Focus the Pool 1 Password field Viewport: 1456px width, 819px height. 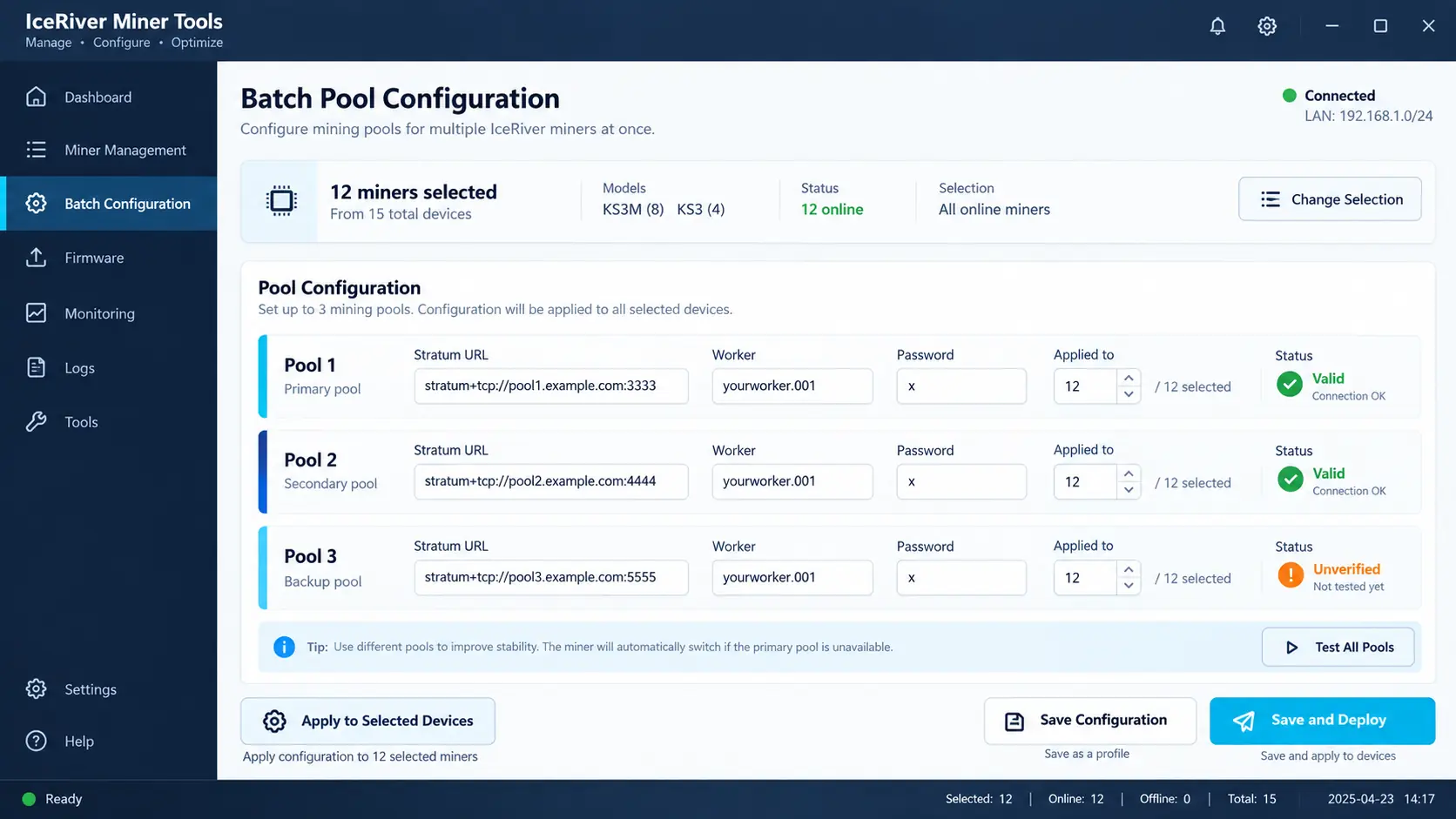pyautogui.click(x=961, y=386)
